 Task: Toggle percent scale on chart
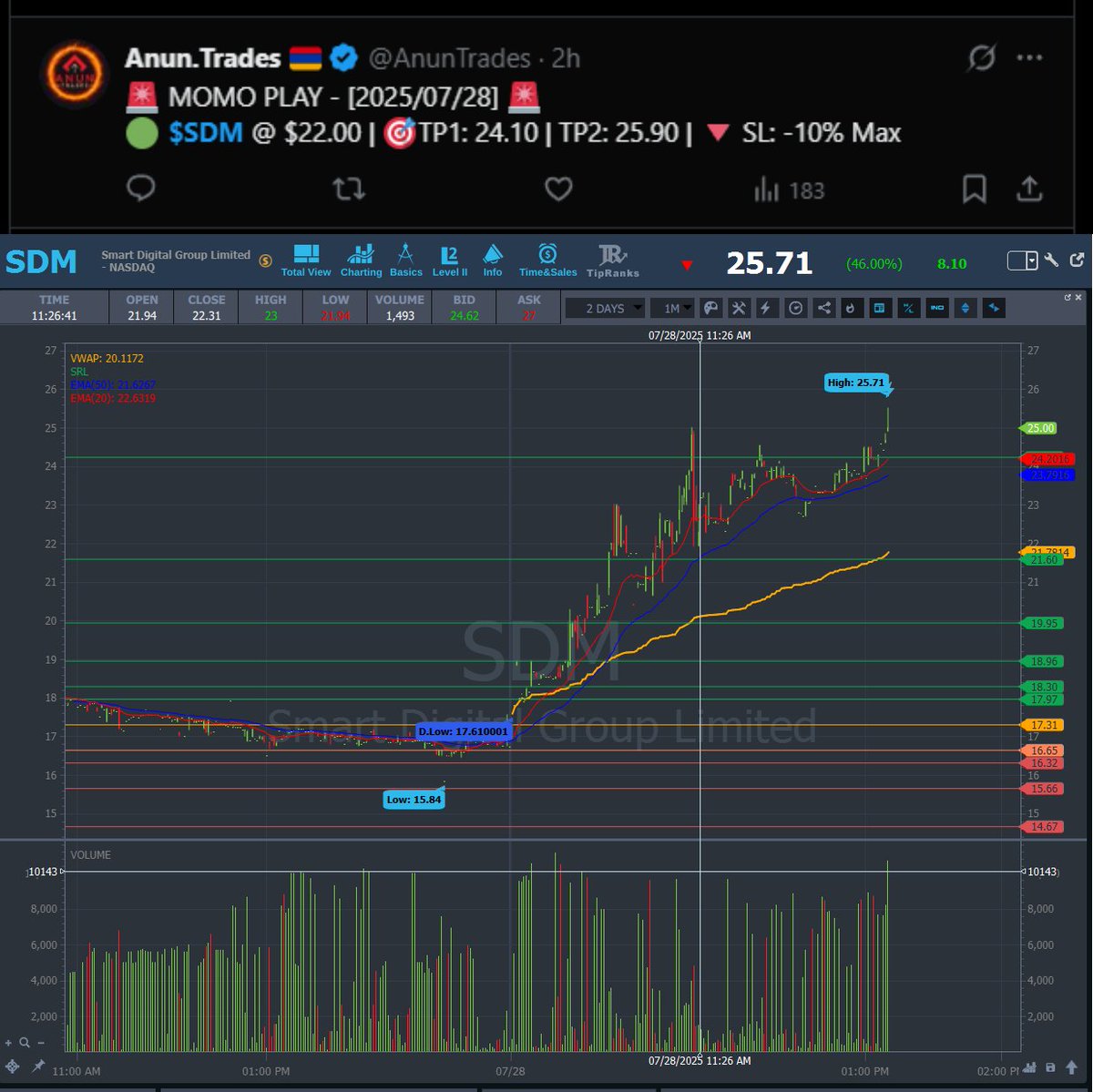(907, 309)
